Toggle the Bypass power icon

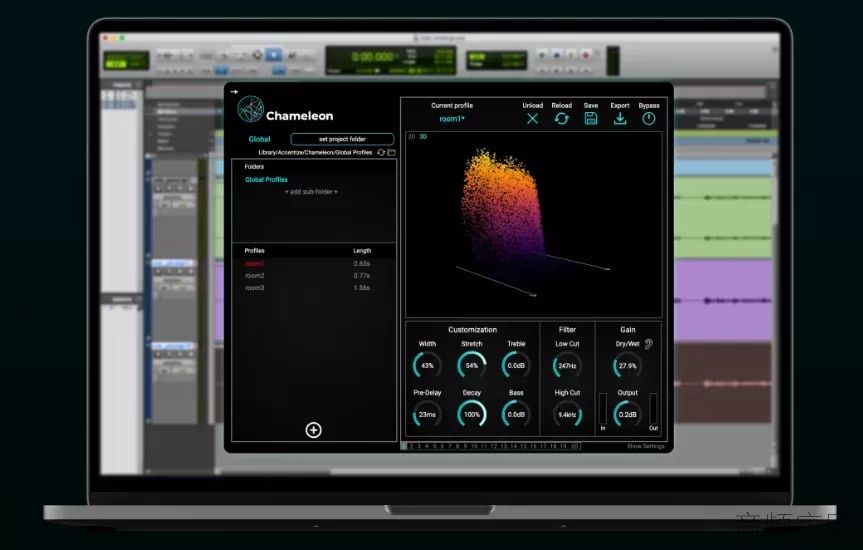[649, 118]
